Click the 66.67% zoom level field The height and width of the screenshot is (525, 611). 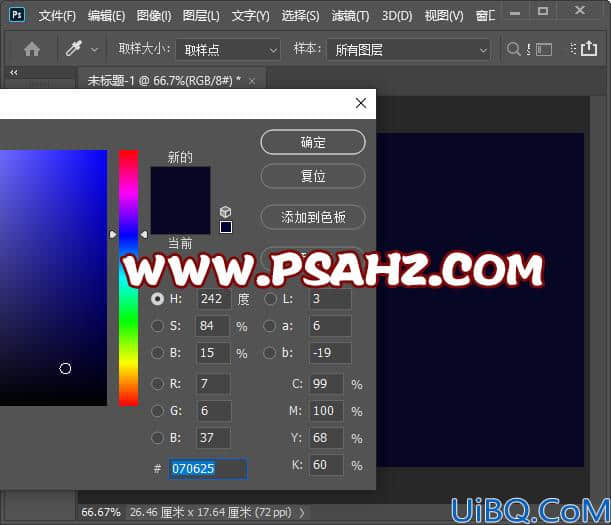[101, 512]
